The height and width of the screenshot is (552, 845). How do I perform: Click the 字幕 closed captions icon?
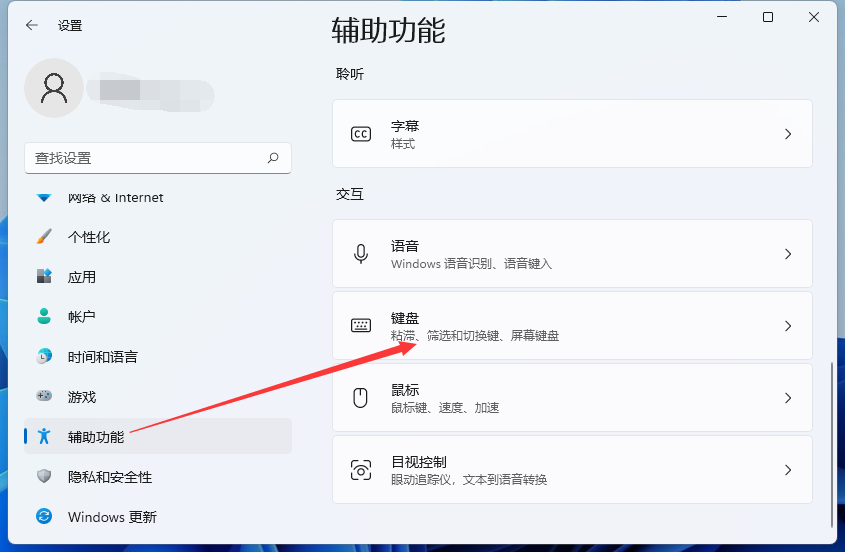pos(361,134)
